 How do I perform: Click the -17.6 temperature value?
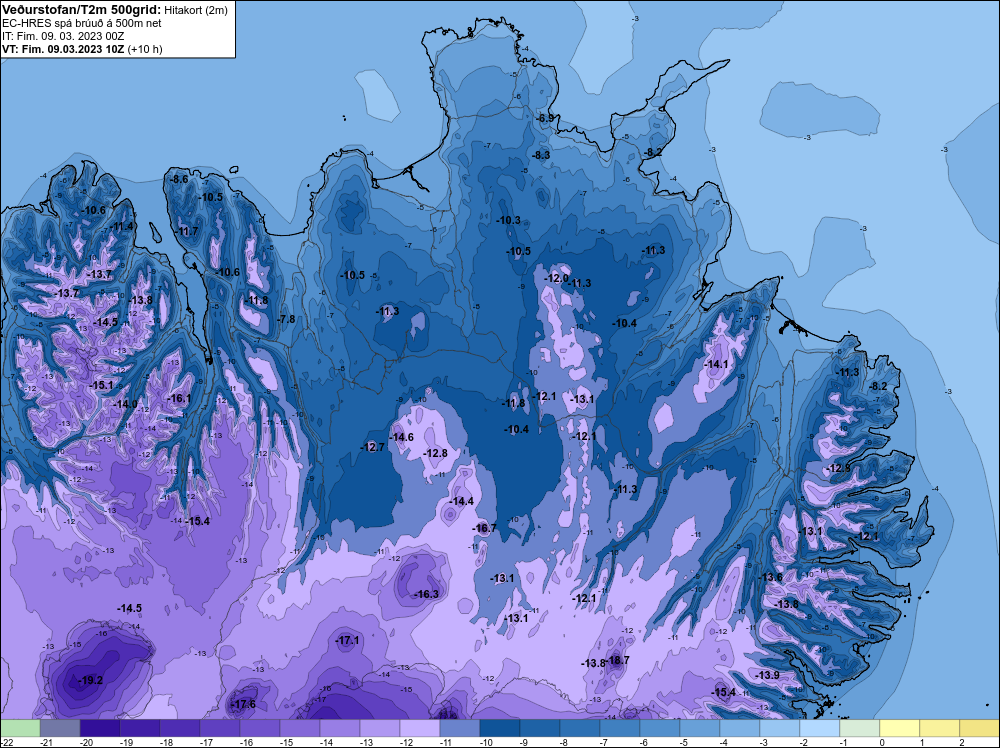pyautogui.click(x=243, y=704)
